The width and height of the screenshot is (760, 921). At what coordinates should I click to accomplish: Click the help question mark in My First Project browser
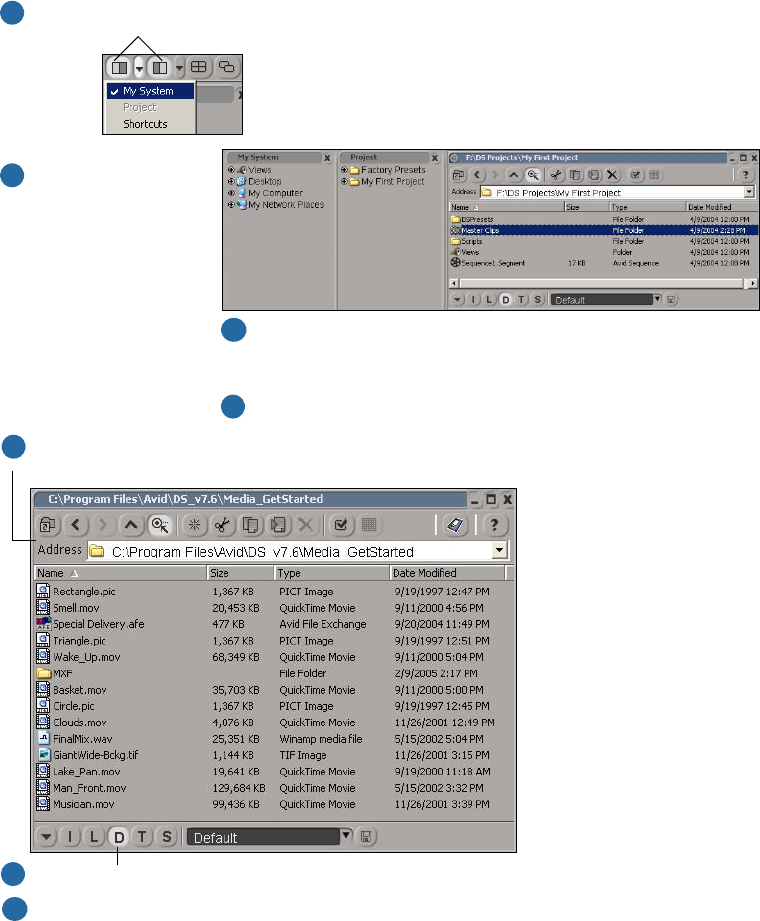click(745, 175)
